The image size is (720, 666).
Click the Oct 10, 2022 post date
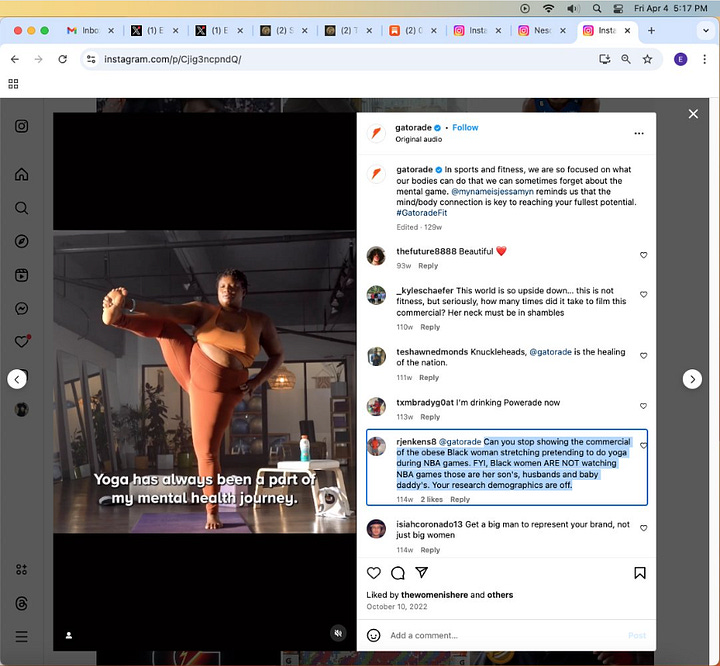(x=397, y=606)
